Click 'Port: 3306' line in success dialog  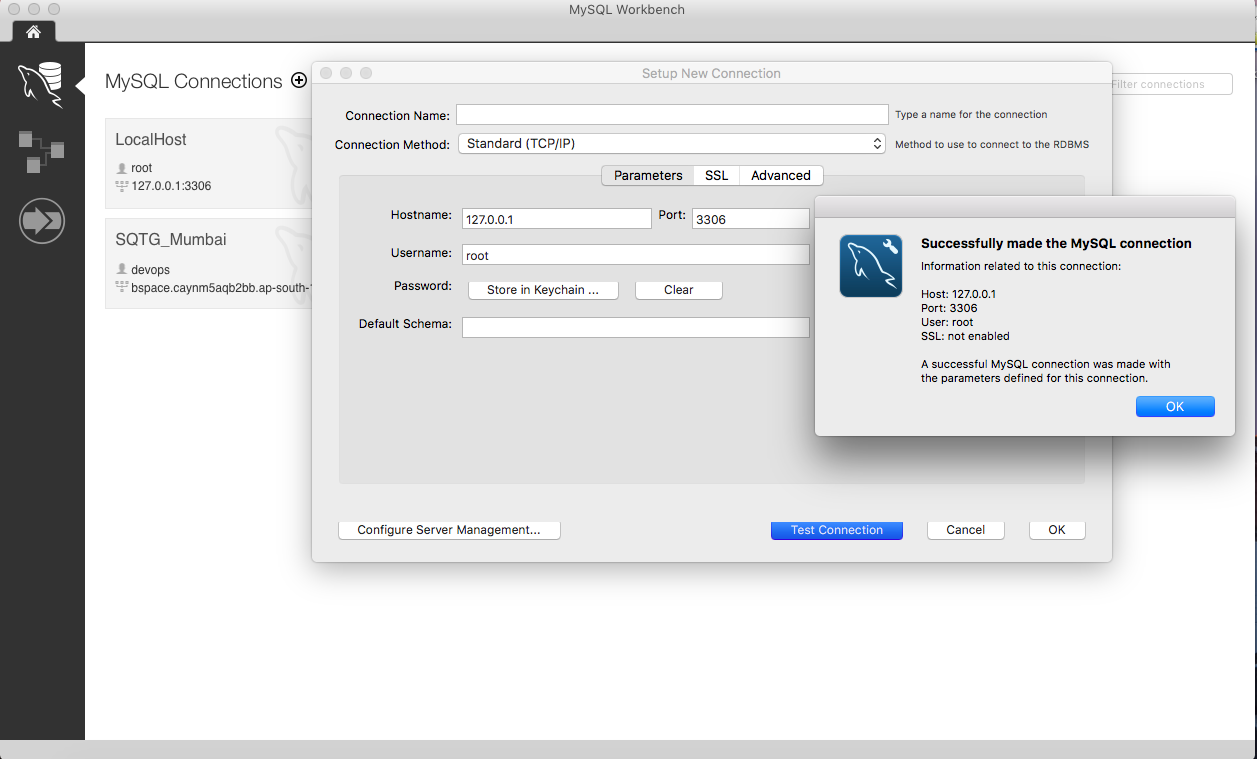point(949,308)
